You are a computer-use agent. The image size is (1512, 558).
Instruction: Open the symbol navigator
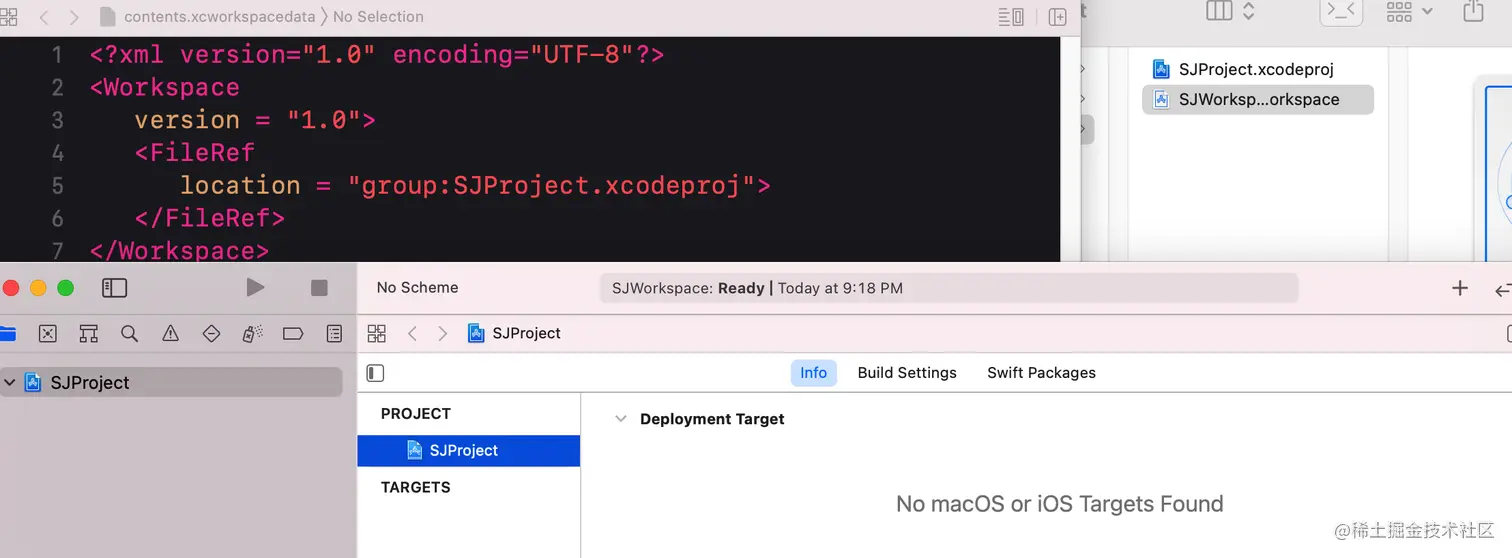tap(89, 334)
